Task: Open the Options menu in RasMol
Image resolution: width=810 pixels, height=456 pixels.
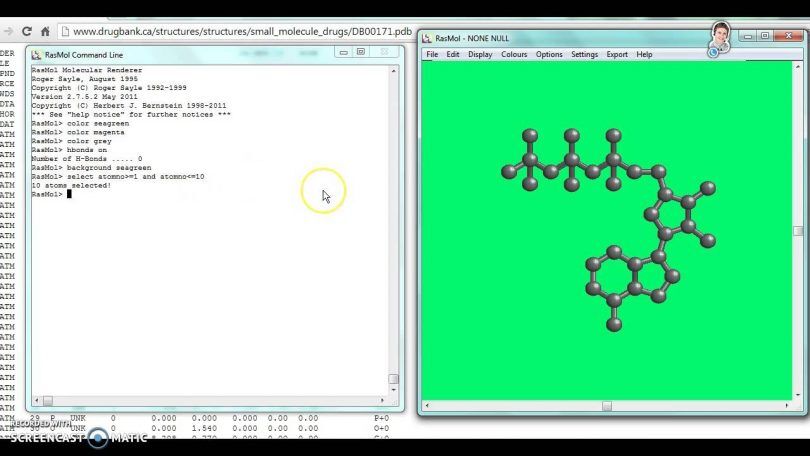Action: 549,54
